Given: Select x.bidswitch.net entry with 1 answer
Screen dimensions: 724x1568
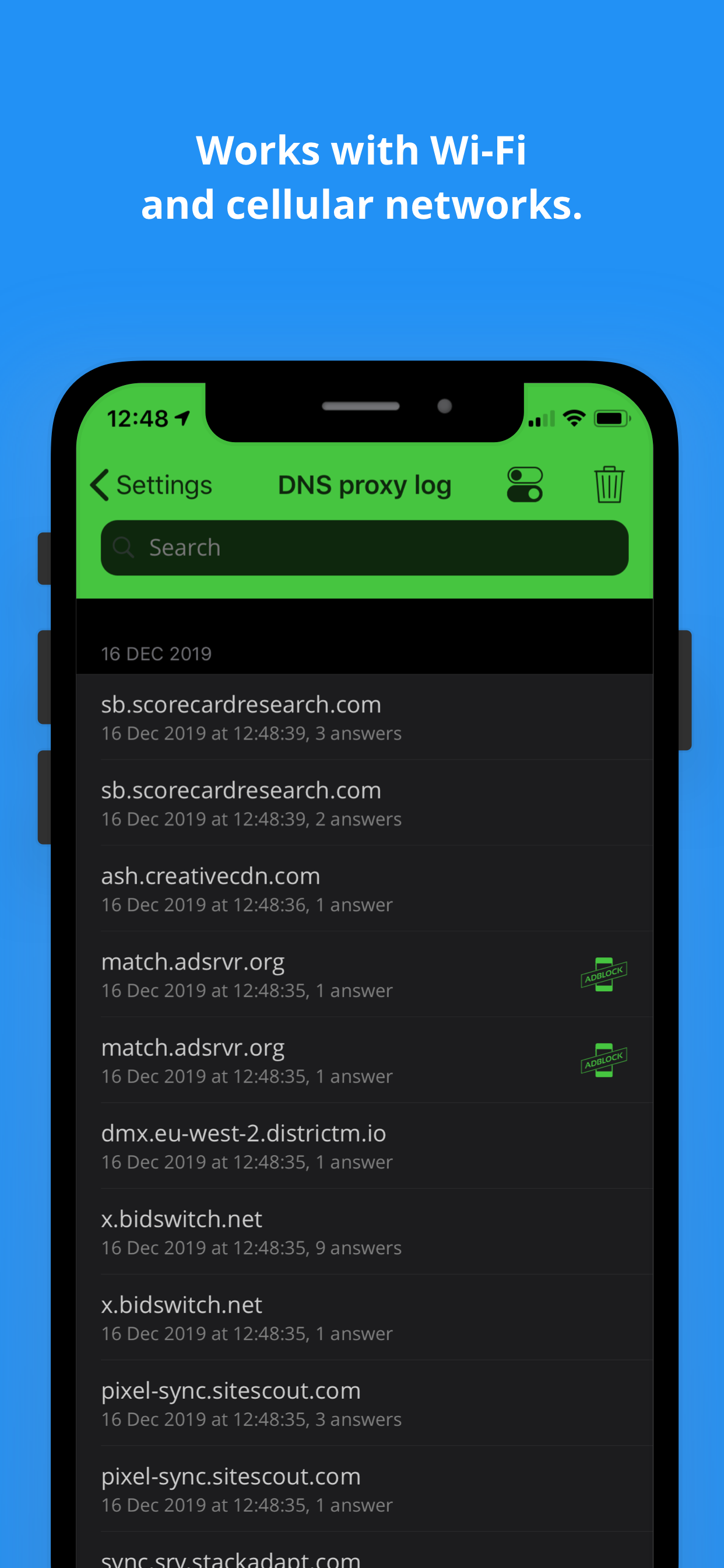Looking at the screenshot, I should (x=364, y=1317).
